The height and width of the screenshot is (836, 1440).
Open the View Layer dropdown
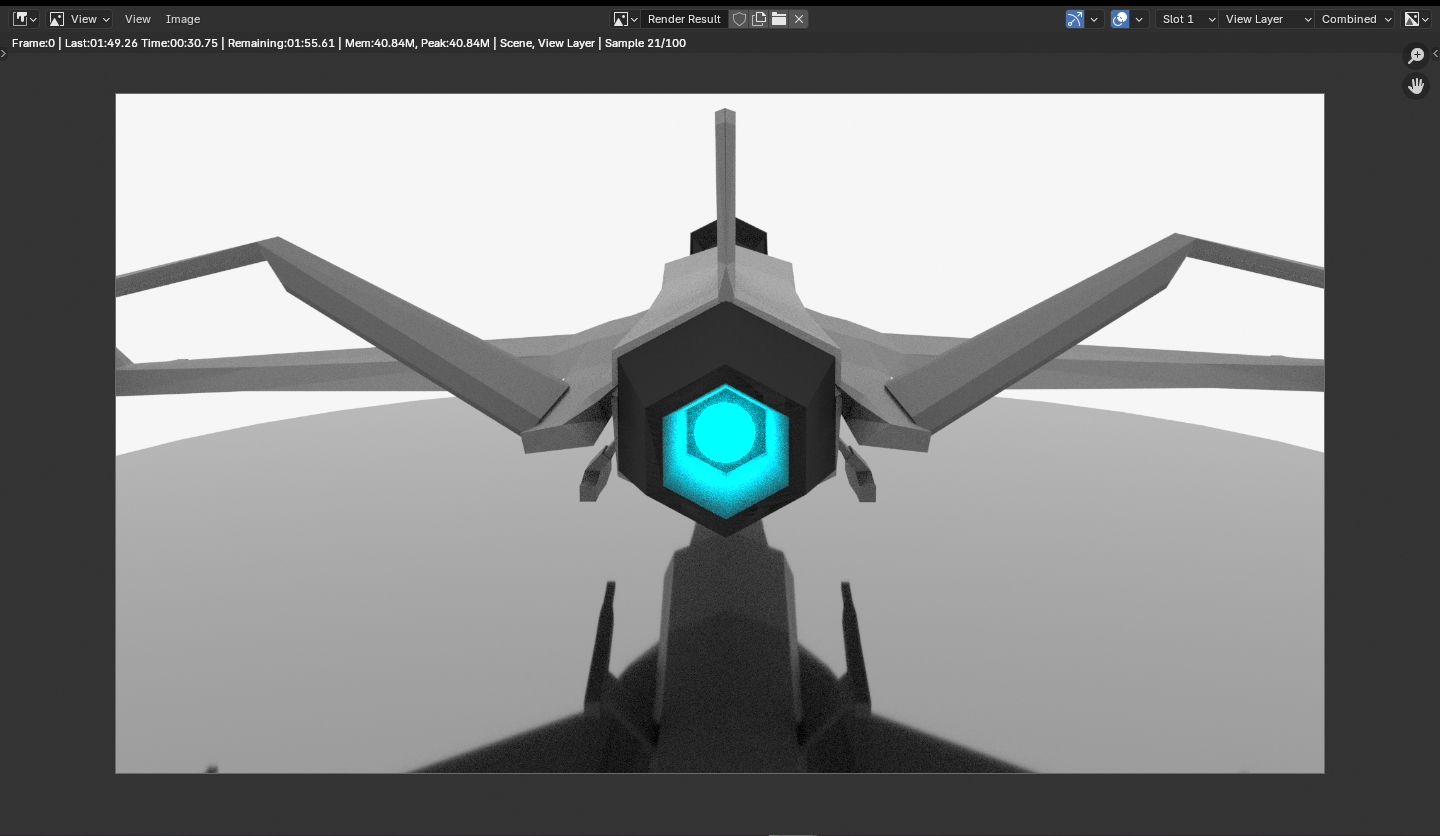point(1267,19)
